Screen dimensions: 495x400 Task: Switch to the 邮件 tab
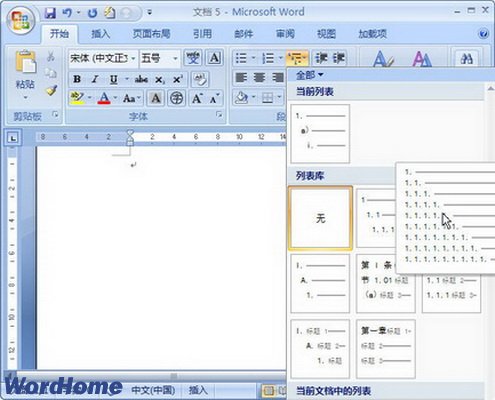244,34
